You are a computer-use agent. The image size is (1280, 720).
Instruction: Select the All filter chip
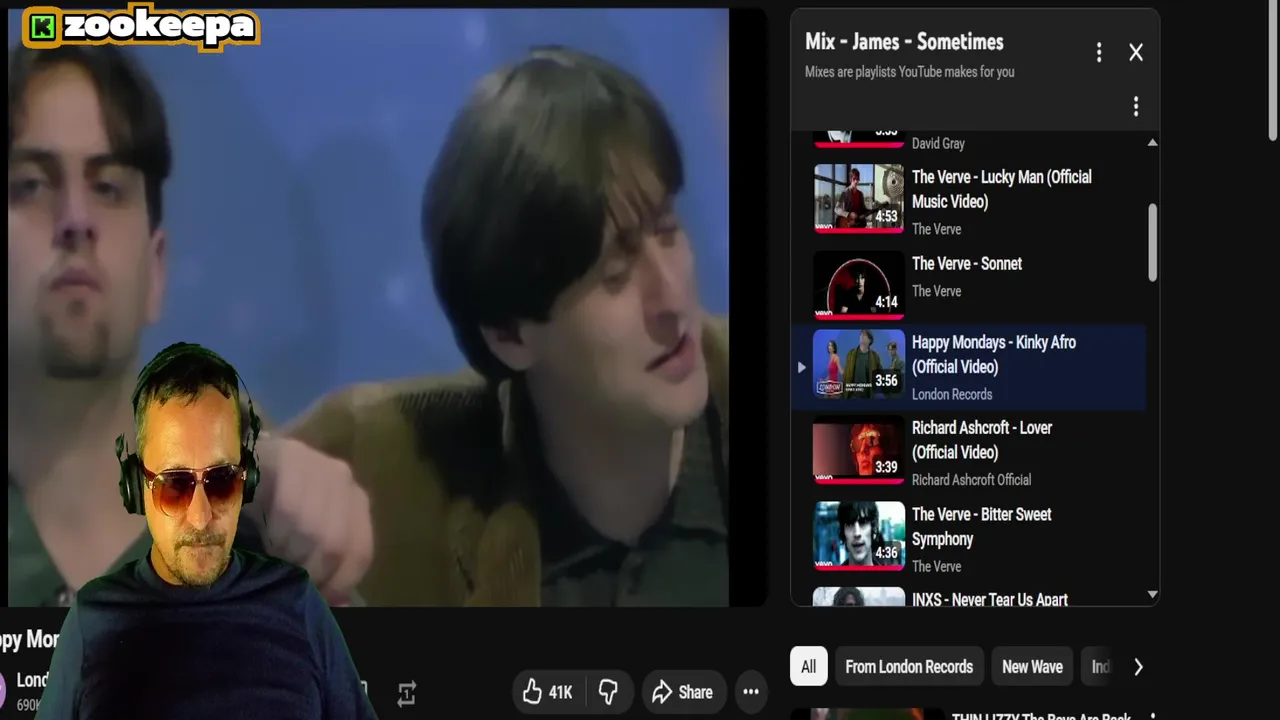808,667
